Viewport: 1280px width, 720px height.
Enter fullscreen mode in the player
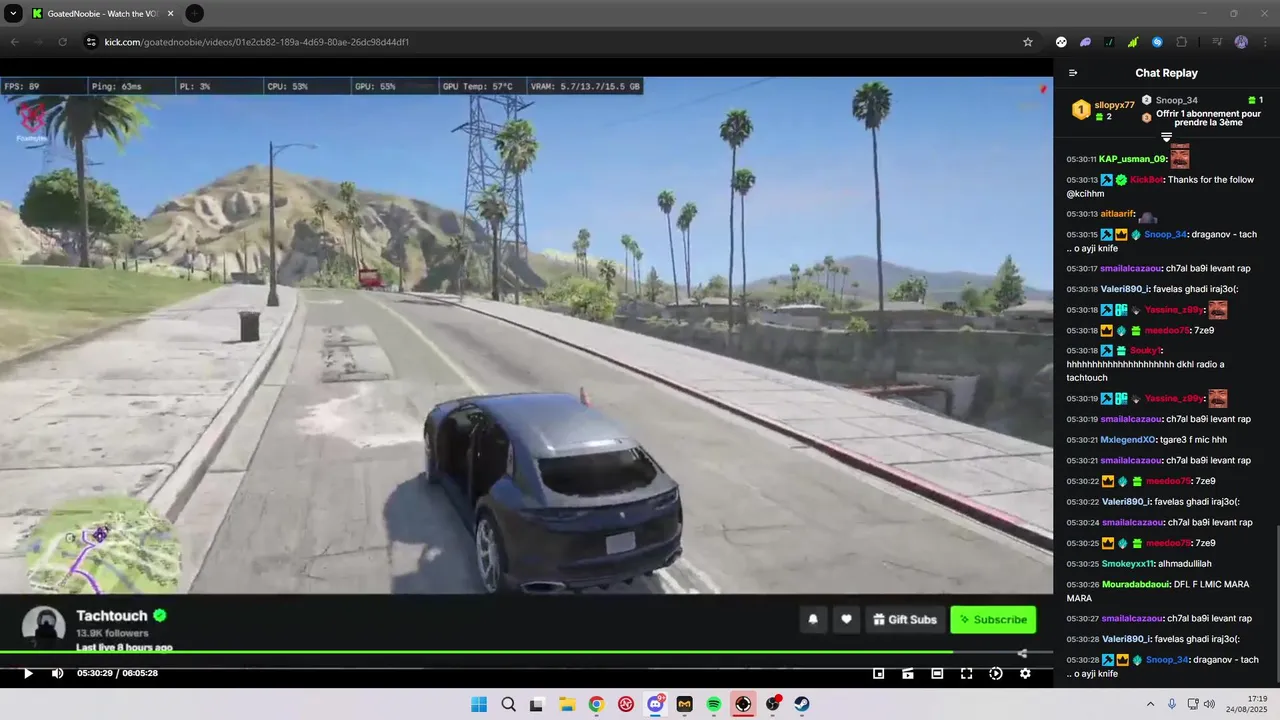click(966, 674)
